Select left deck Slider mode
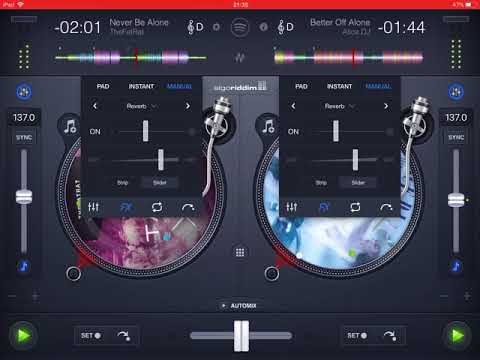 (160, 183)
